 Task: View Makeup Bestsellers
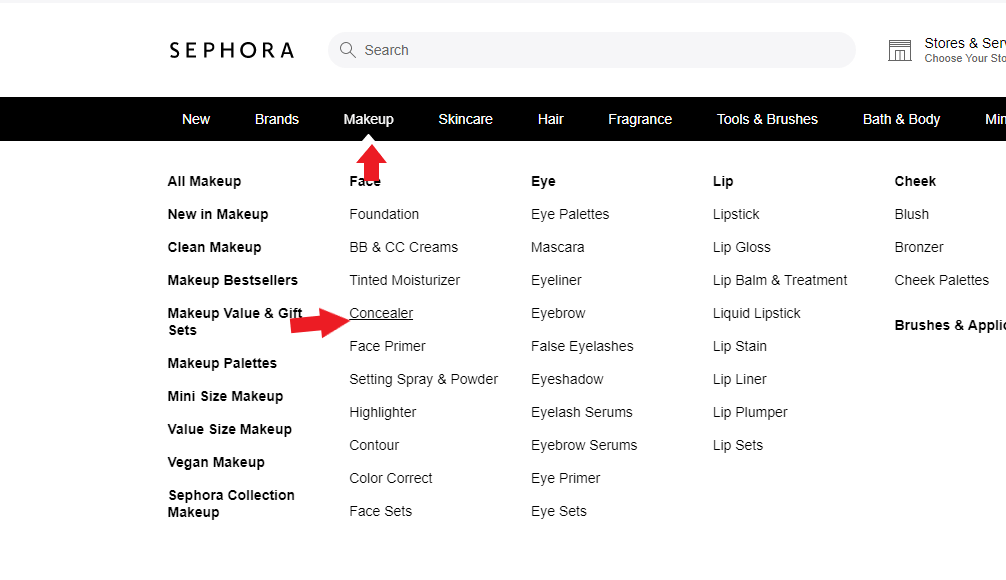click(x=232, y=280)
